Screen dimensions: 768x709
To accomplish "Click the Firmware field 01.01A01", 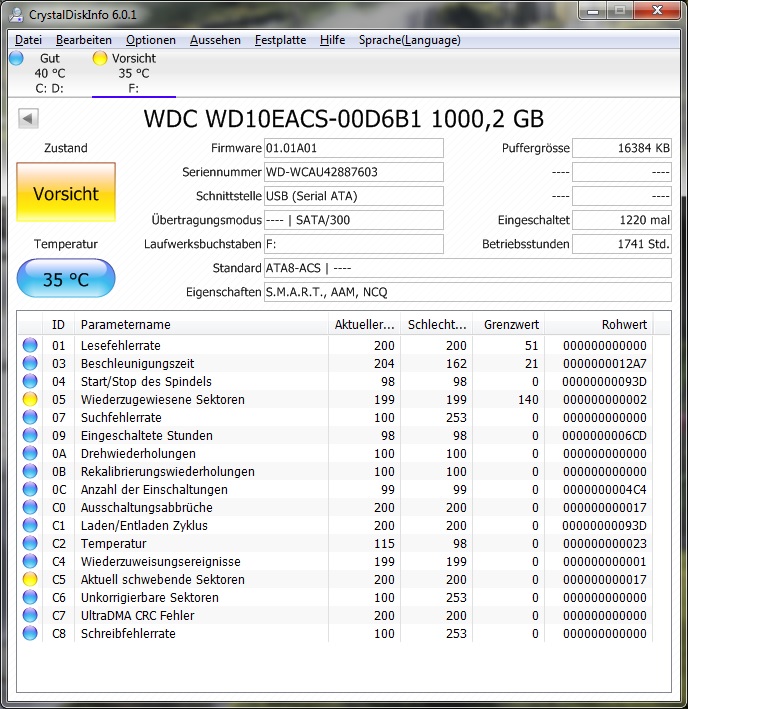I will tap(354, 148).
